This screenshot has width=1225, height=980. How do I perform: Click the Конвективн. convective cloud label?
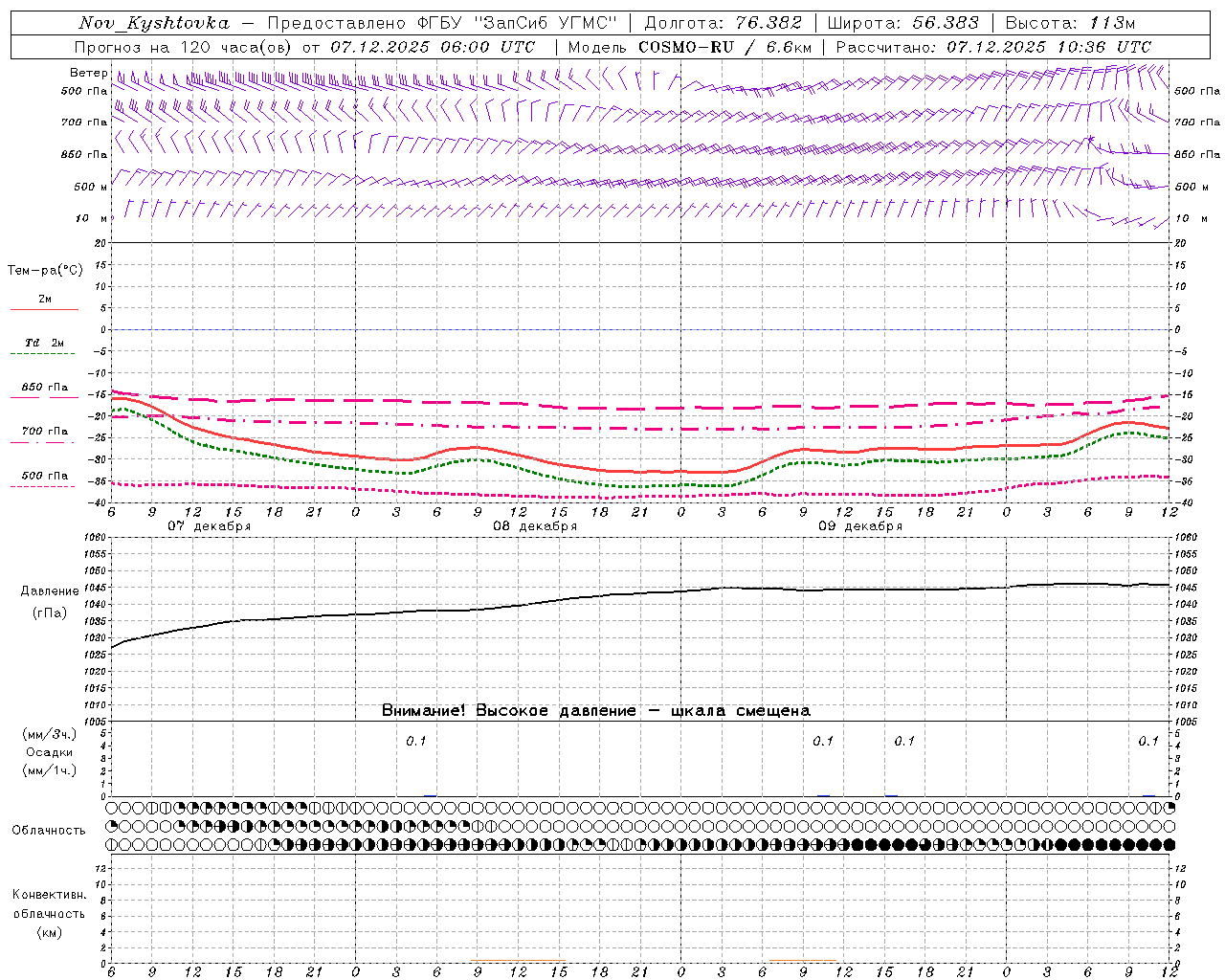coord(49,895)
